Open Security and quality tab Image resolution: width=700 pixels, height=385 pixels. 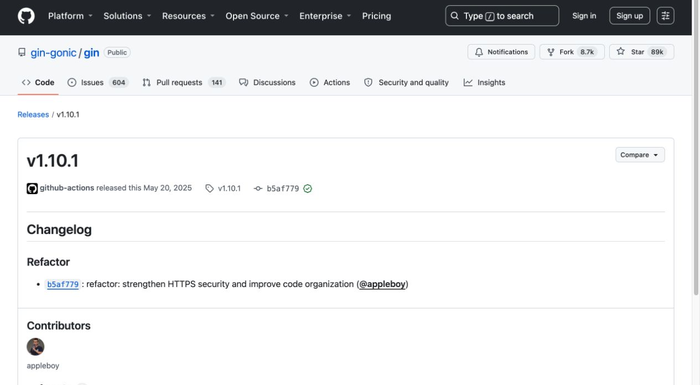coord(406,83)
